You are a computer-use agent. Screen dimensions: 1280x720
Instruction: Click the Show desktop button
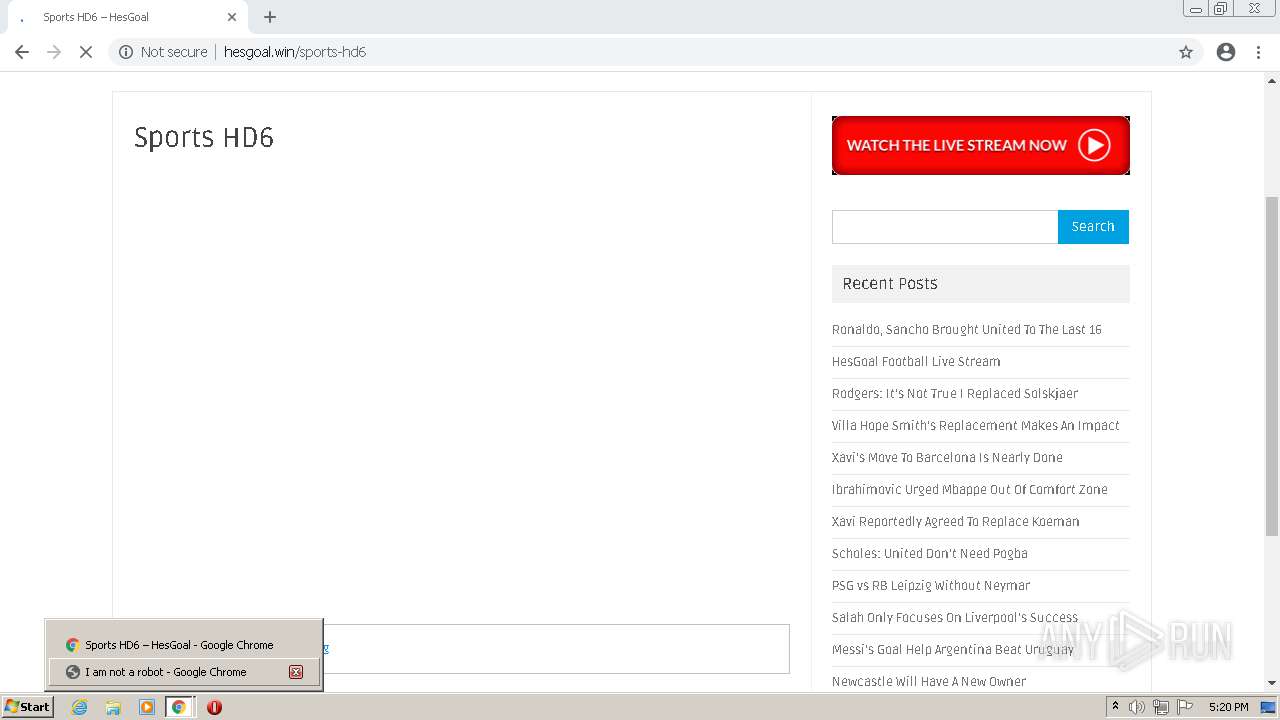1270,707
